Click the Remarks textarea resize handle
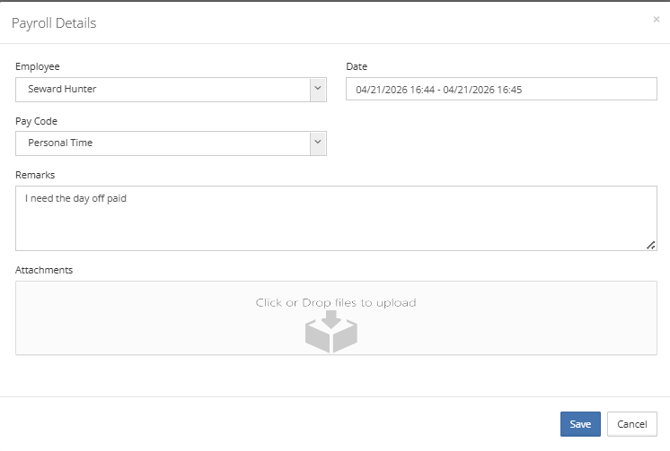 (651, 245)
